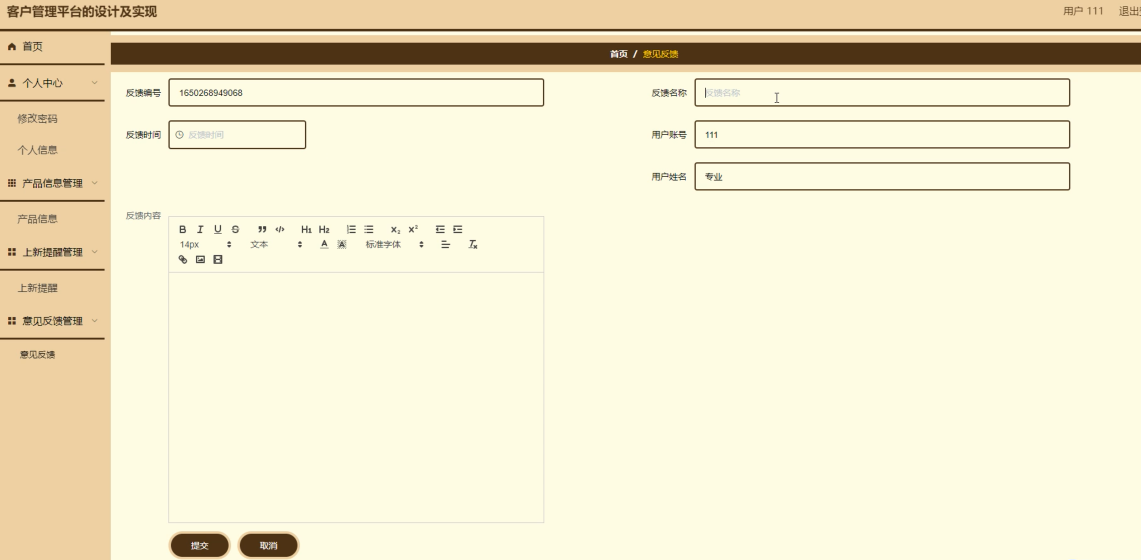Insert a hyperlink in the editor
The width and height of the screenshot is (1141, 560).
click(x=183, y=260)
